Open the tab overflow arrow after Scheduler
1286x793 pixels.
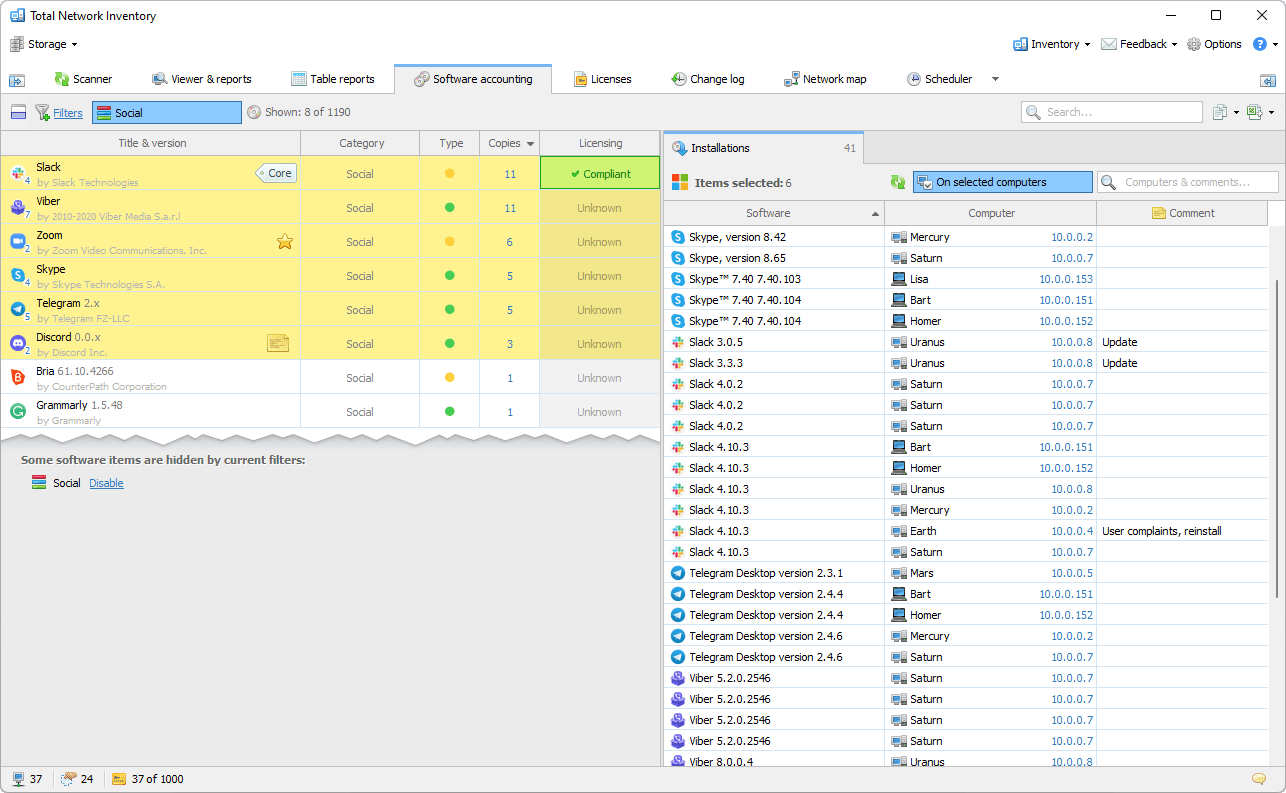click(995, 79)
